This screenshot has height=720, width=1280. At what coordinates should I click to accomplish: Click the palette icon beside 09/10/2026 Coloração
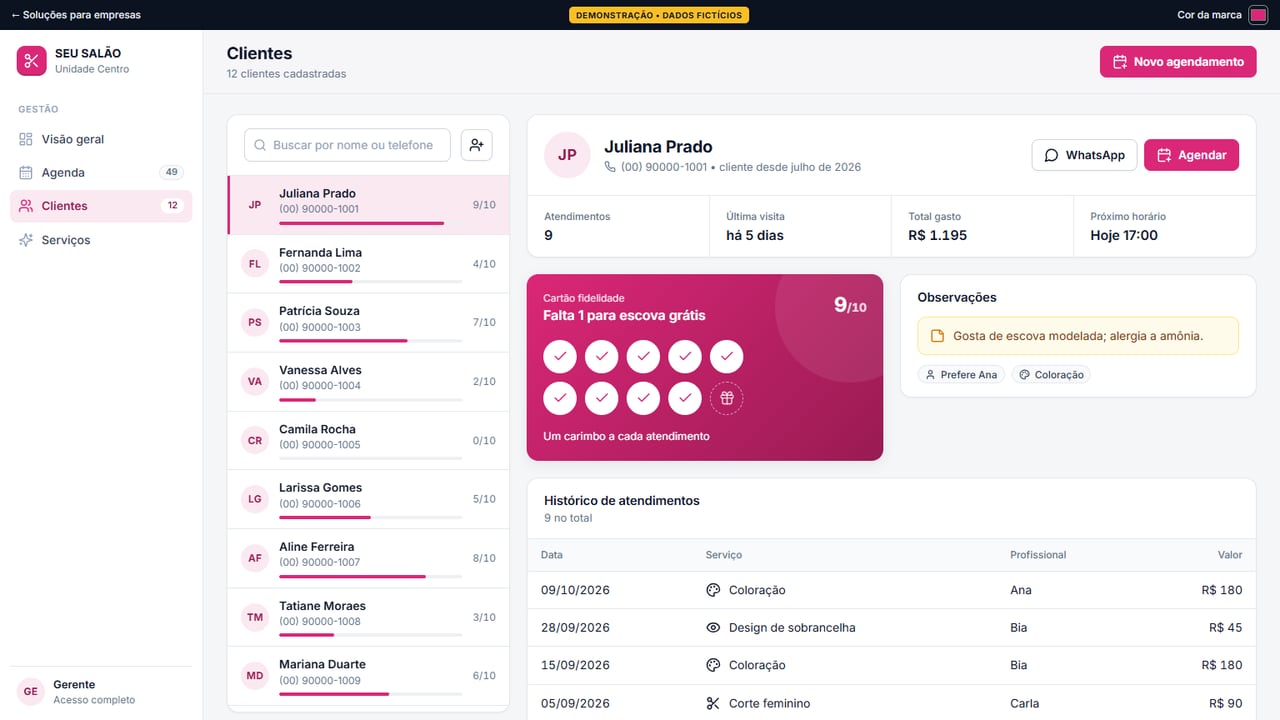pos(713,590)
